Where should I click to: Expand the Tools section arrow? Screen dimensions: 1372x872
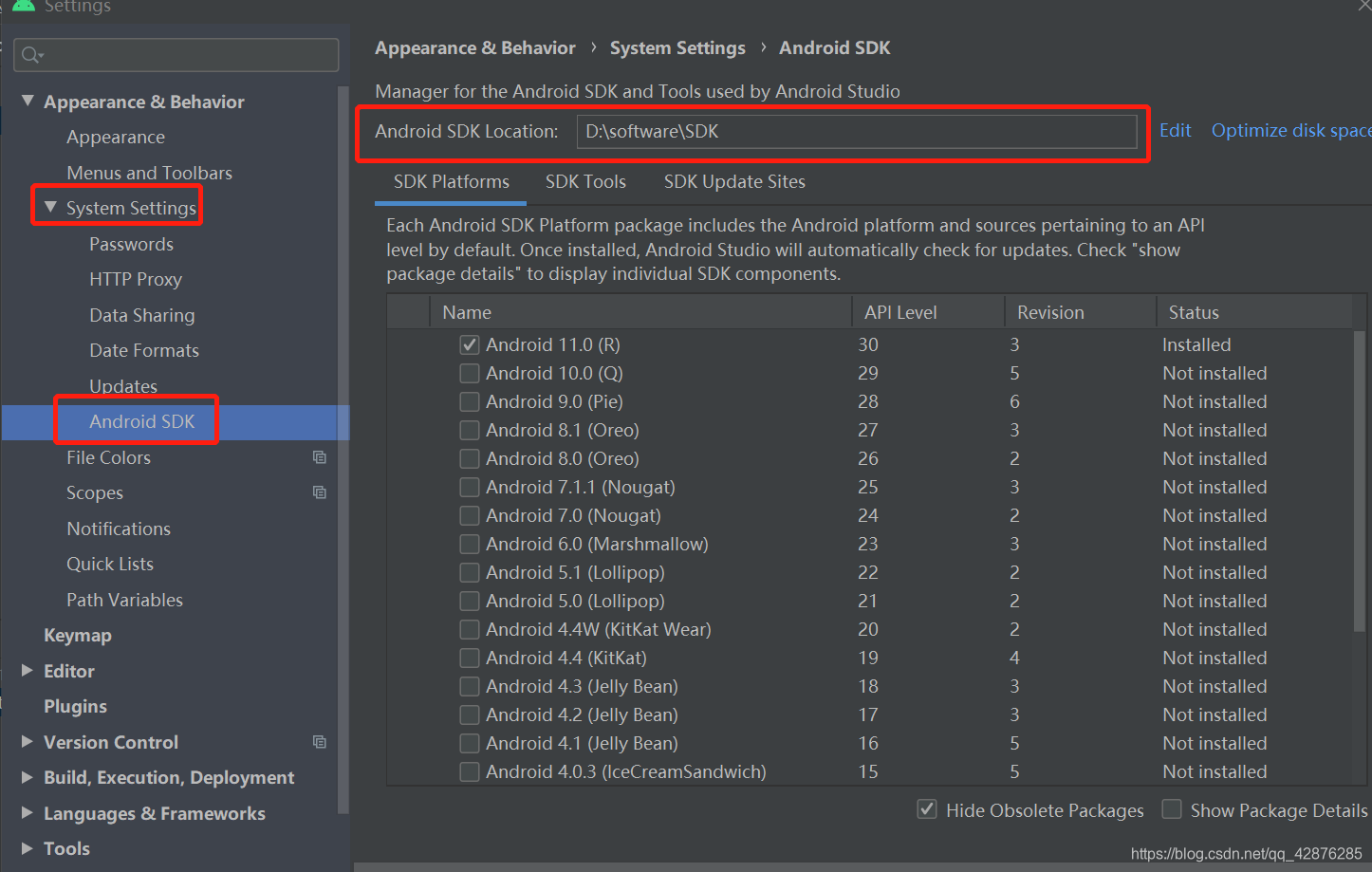tap(27, 848)
